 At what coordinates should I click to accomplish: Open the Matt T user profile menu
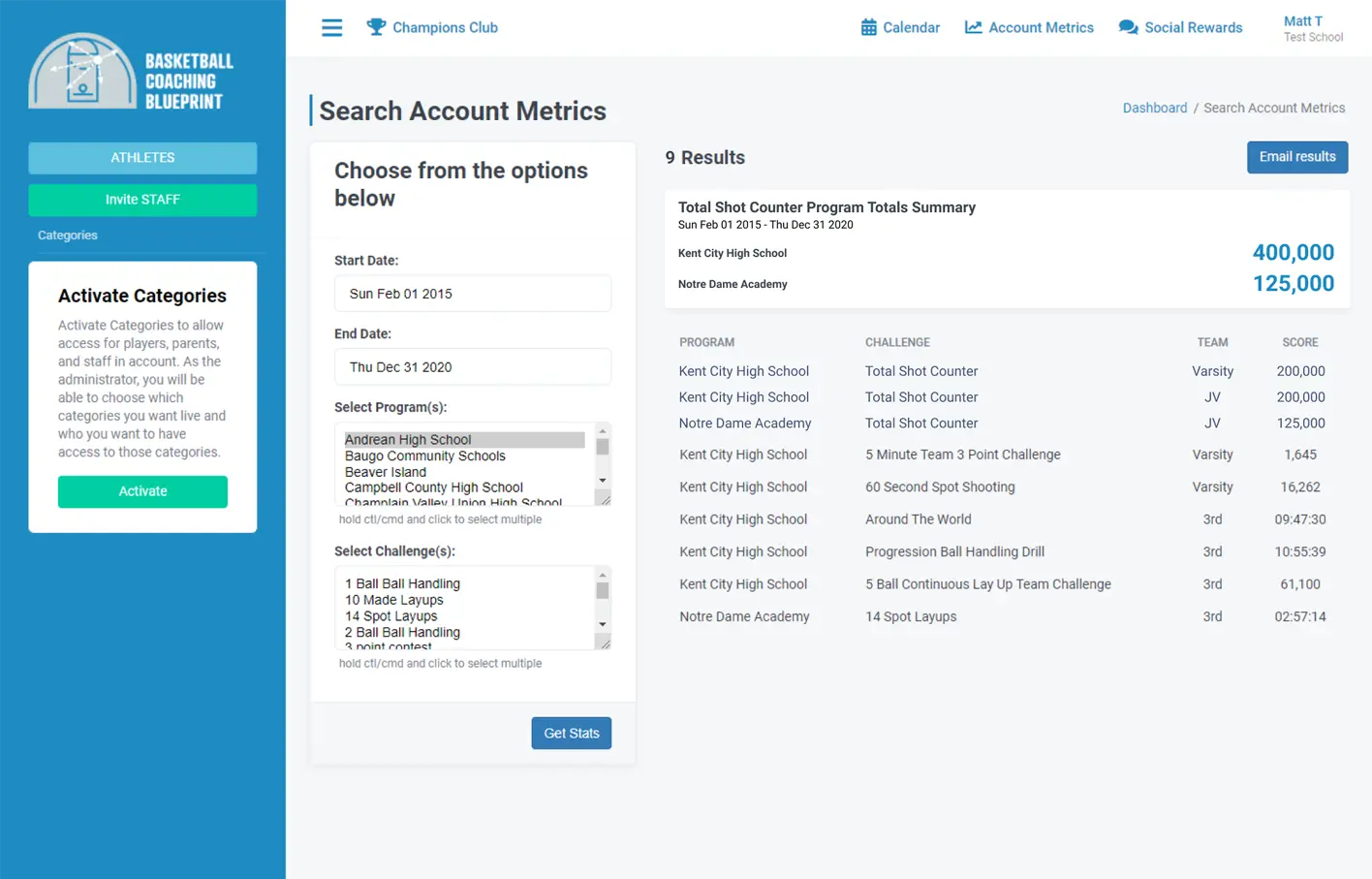[1312, 28]
